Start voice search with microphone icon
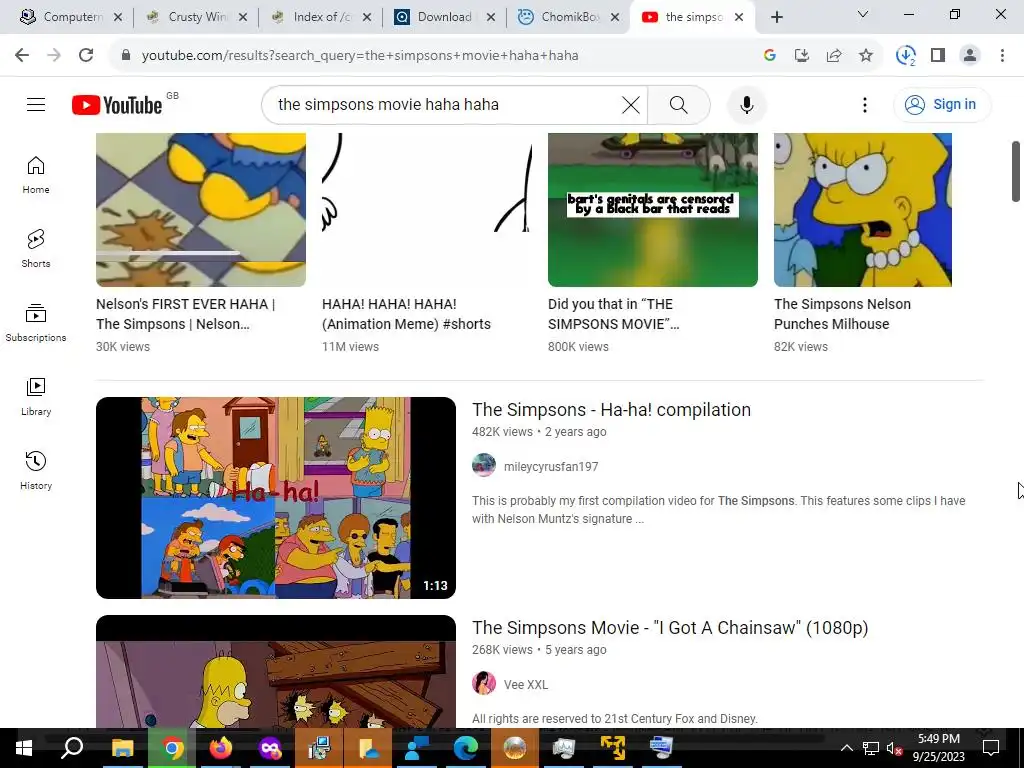 point(746,104)
